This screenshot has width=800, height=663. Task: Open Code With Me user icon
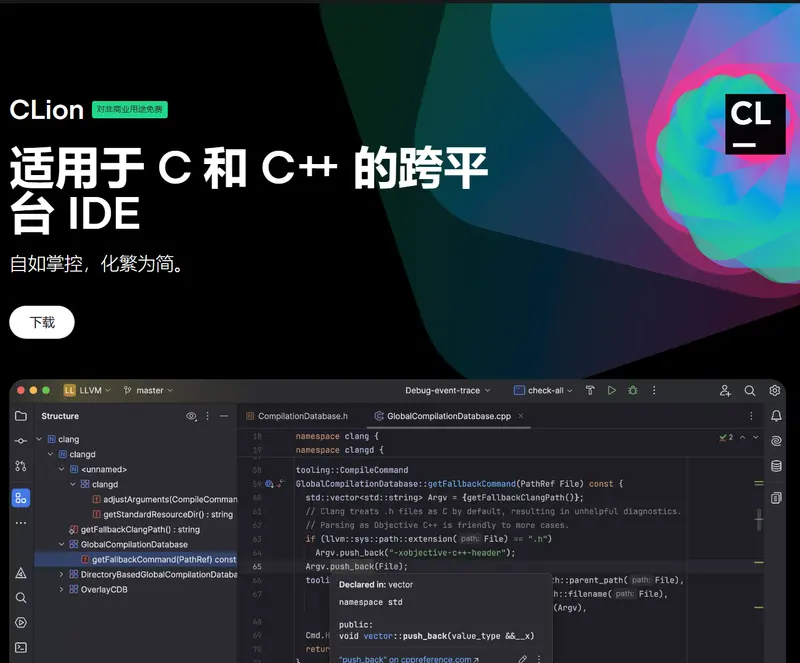725,390
